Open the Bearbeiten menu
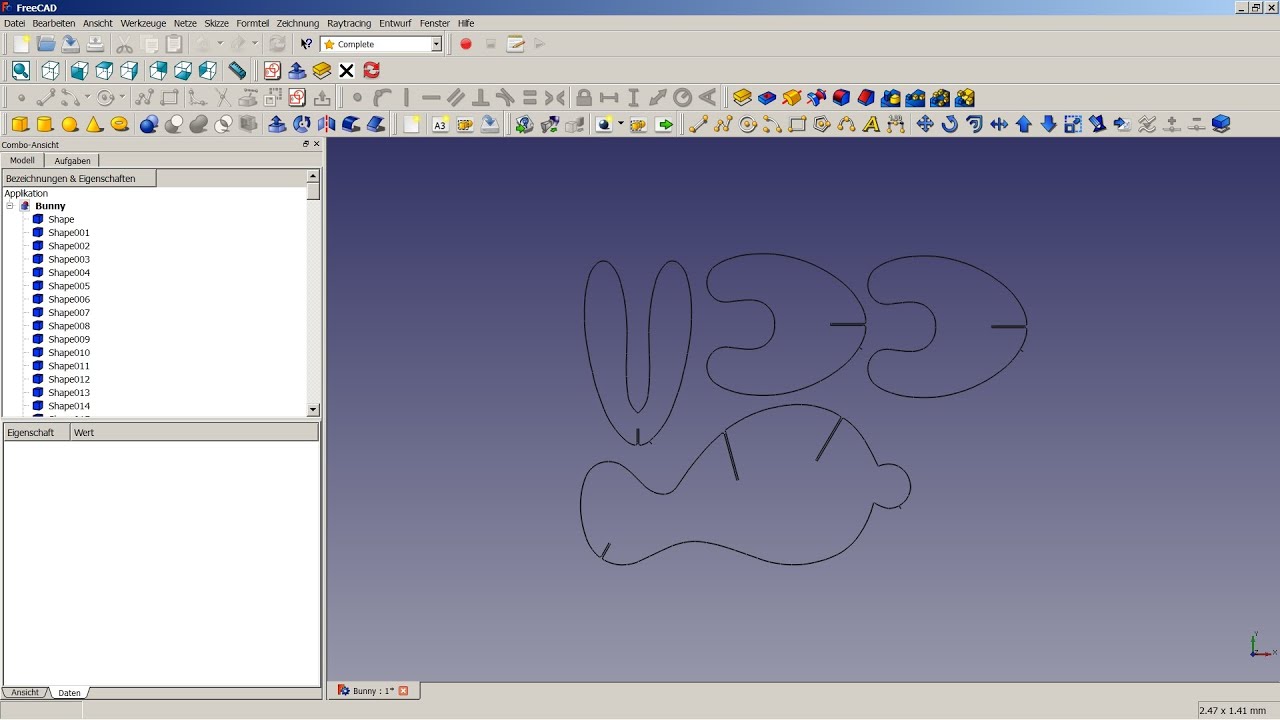This screenshot has width=1280, height=720. 54,23
